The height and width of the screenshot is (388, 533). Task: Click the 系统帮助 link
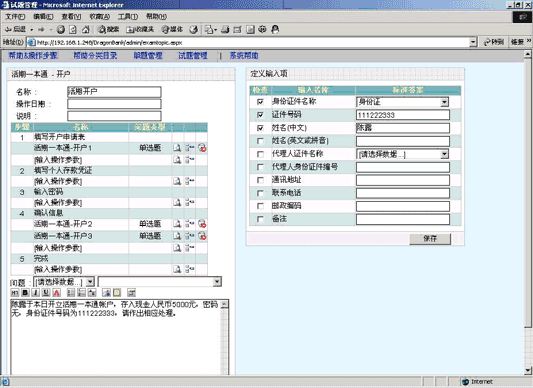point(244,55)
